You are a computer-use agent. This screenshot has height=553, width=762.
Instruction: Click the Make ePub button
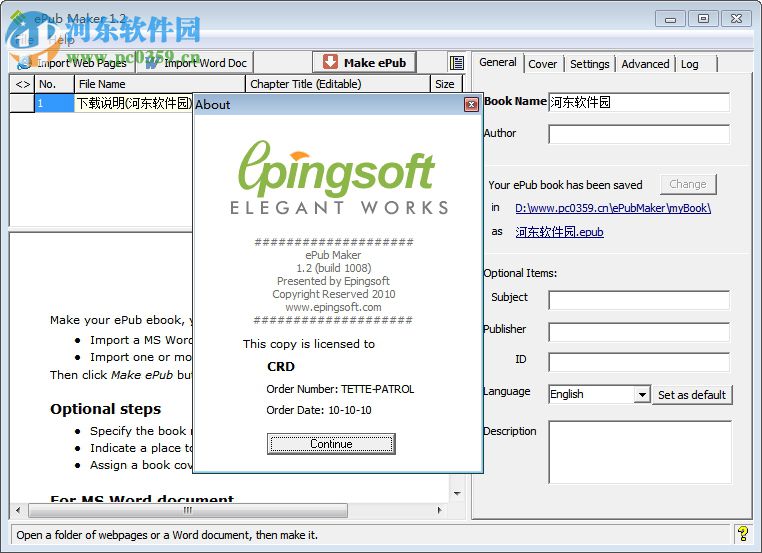pos(364,62)
